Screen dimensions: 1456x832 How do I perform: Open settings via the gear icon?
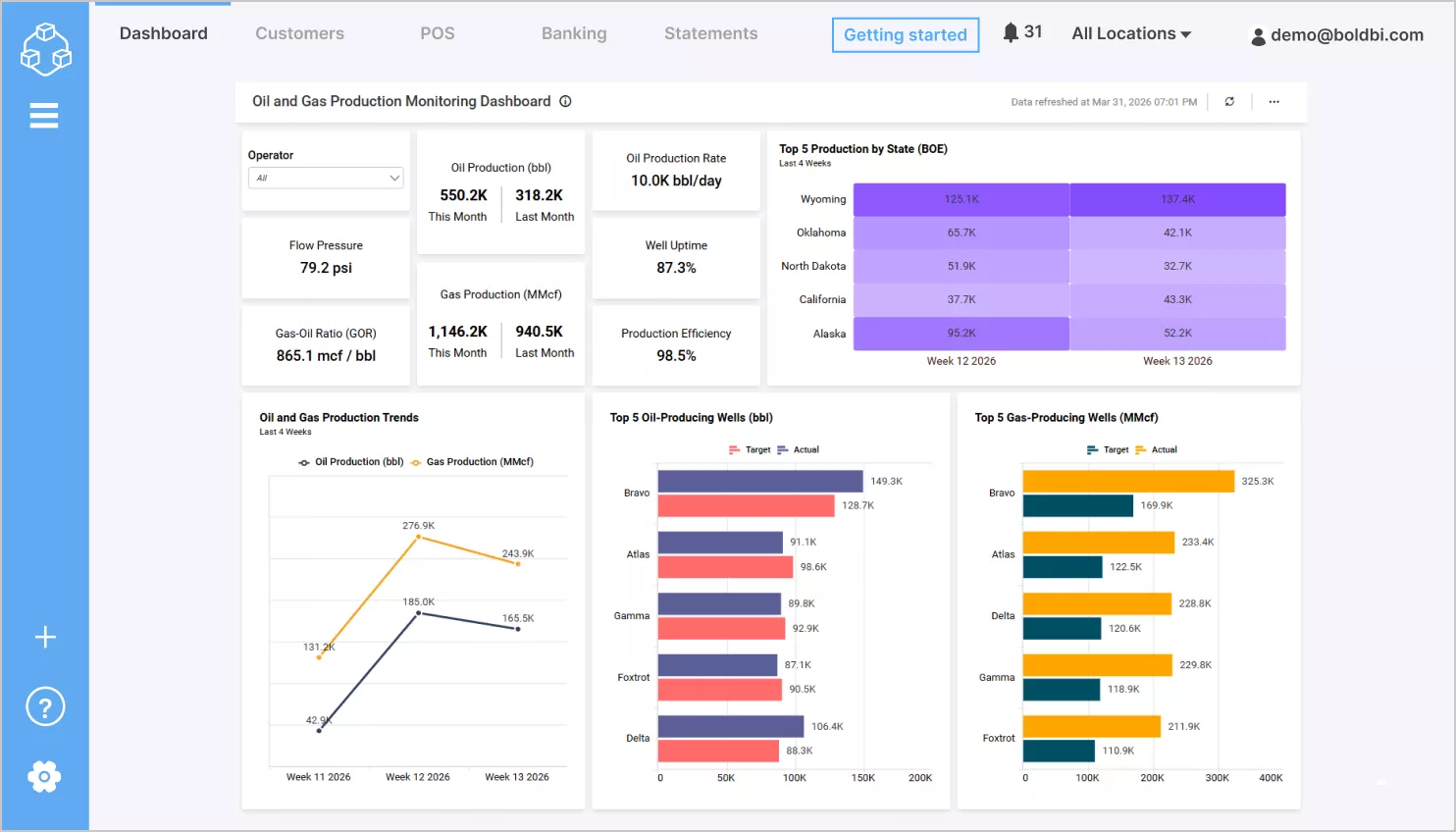click(45, 776)
